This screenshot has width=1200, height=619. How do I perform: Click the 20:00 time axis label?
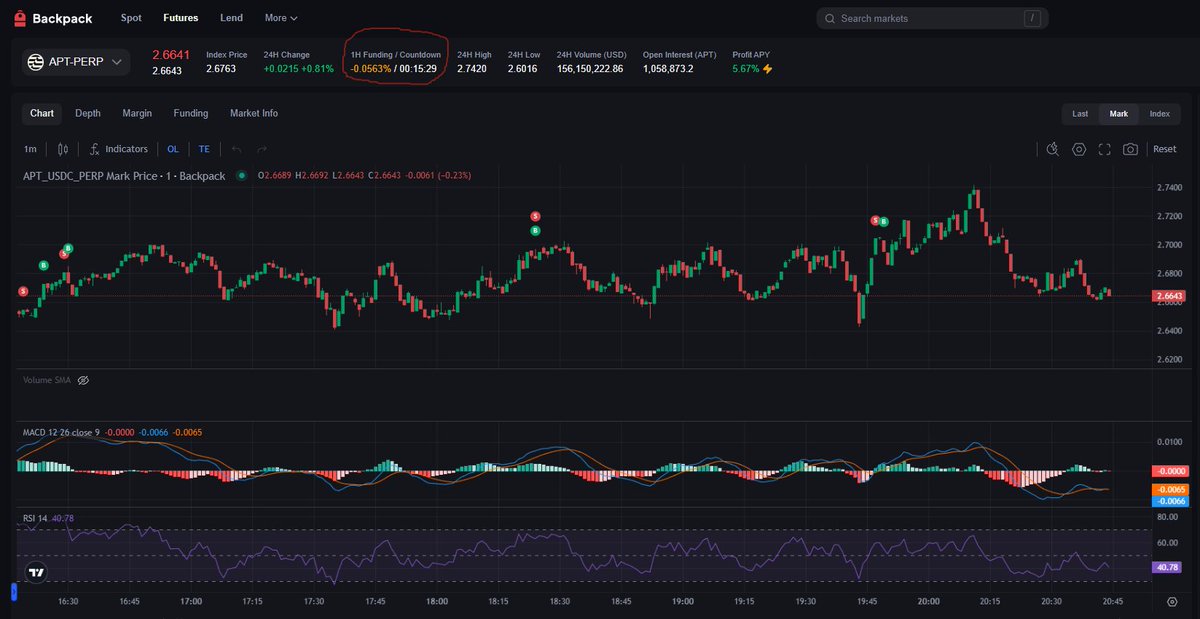(x=928, y=602)
